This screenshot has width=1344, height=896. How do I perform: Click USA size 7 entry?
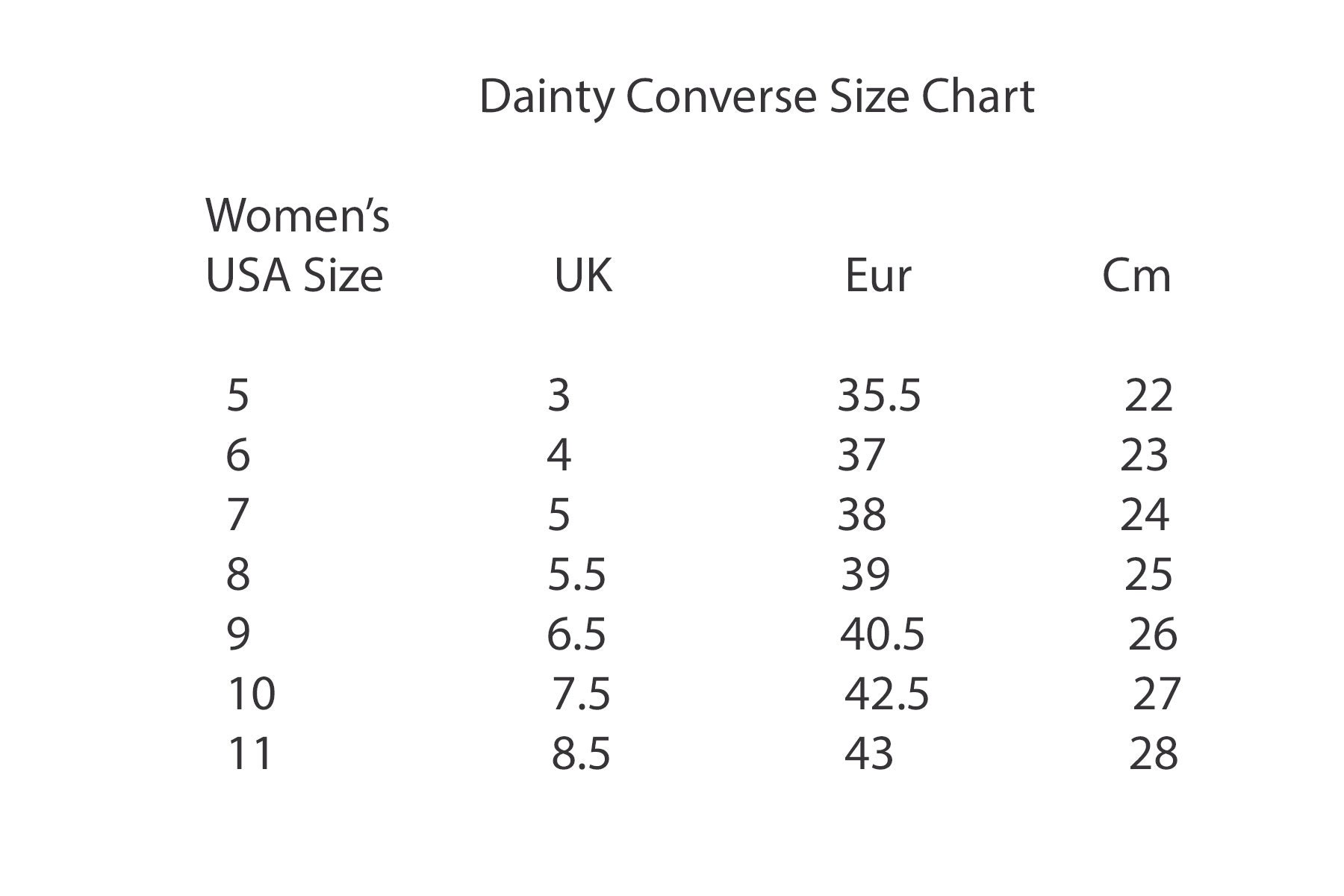[x=237, y=514]
